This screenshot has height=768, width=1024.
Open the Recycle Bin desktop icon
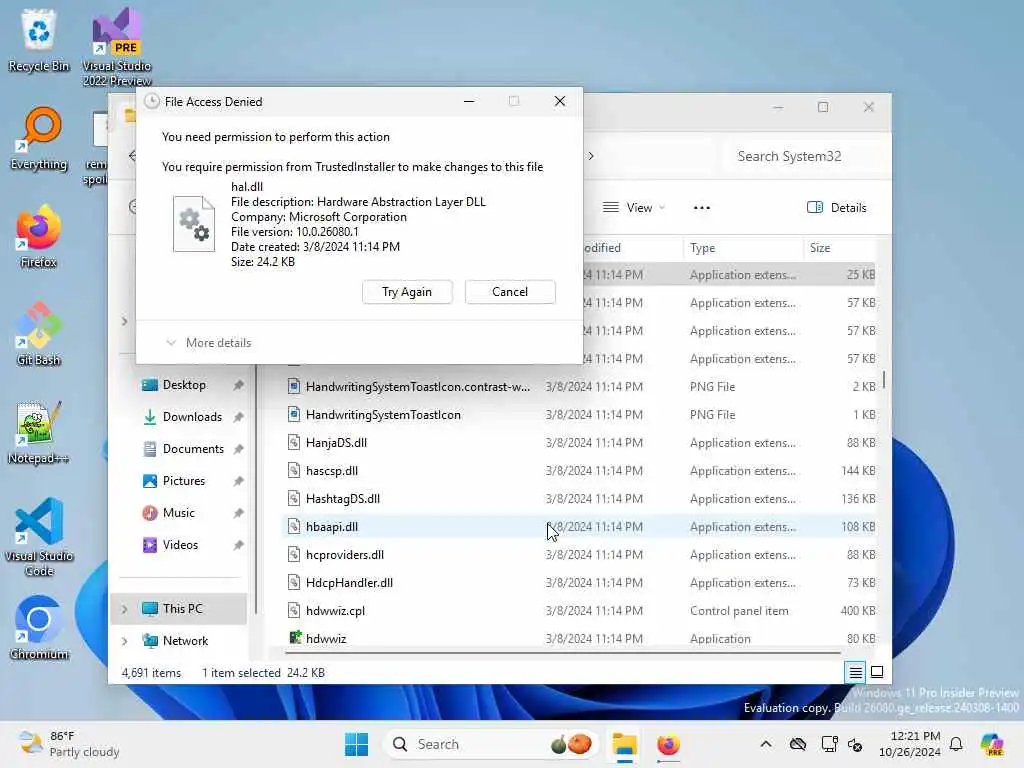tap(39, 40)
